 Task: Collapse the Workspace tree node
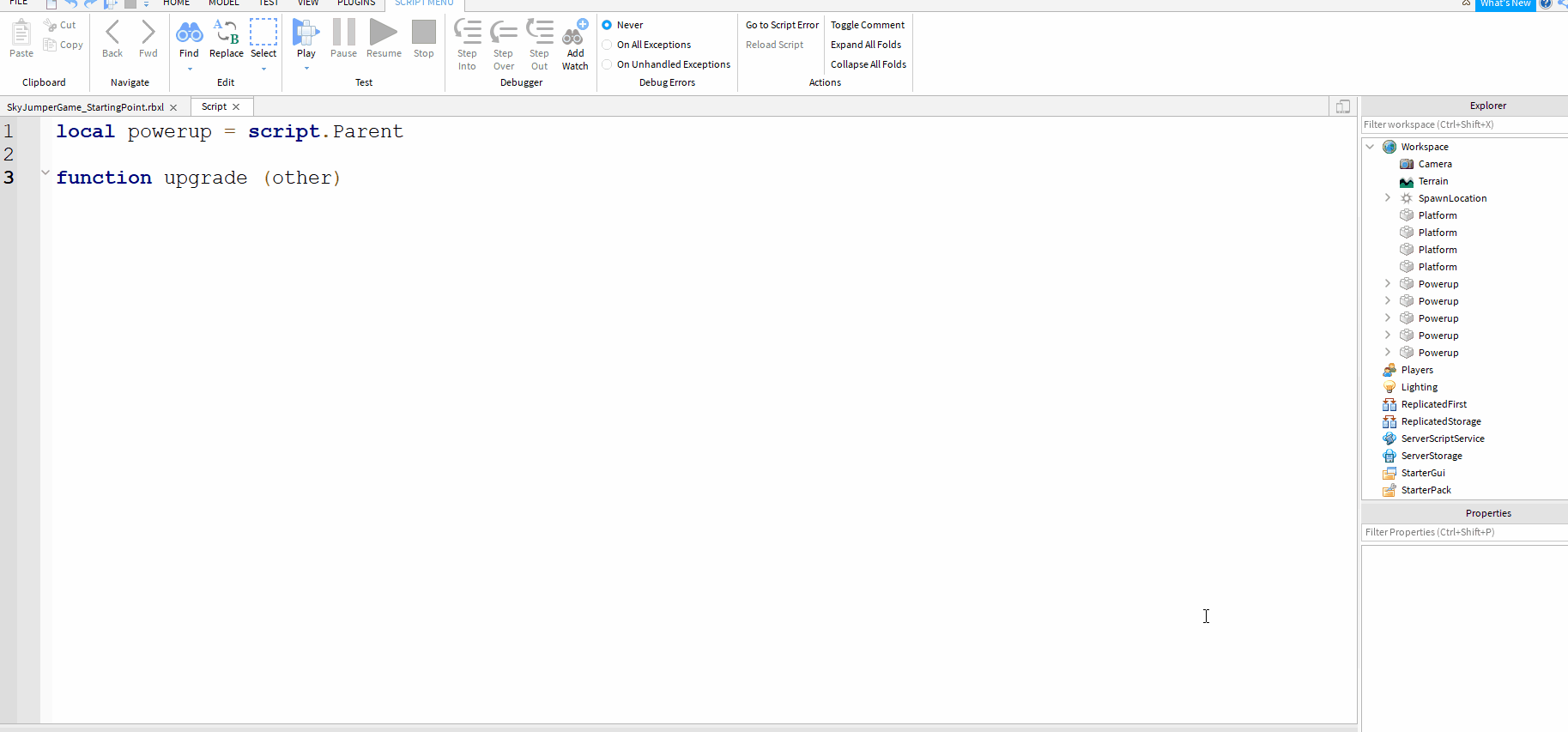1371,147
